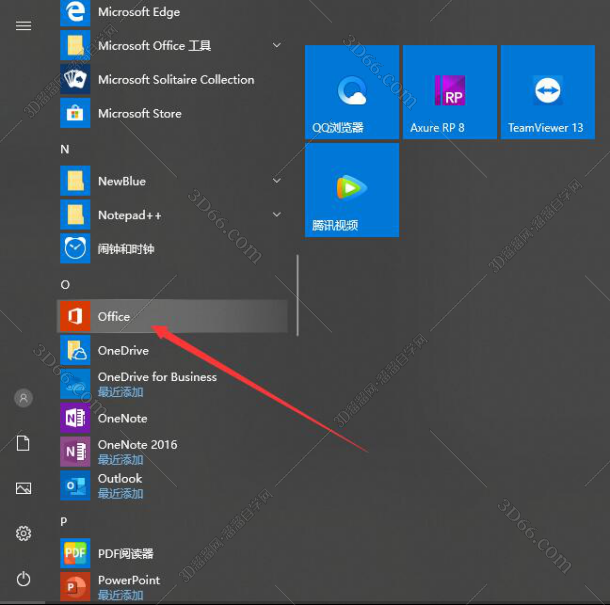
Task: Click the Microsoft Store bag icon
Action: coord(75,113)
